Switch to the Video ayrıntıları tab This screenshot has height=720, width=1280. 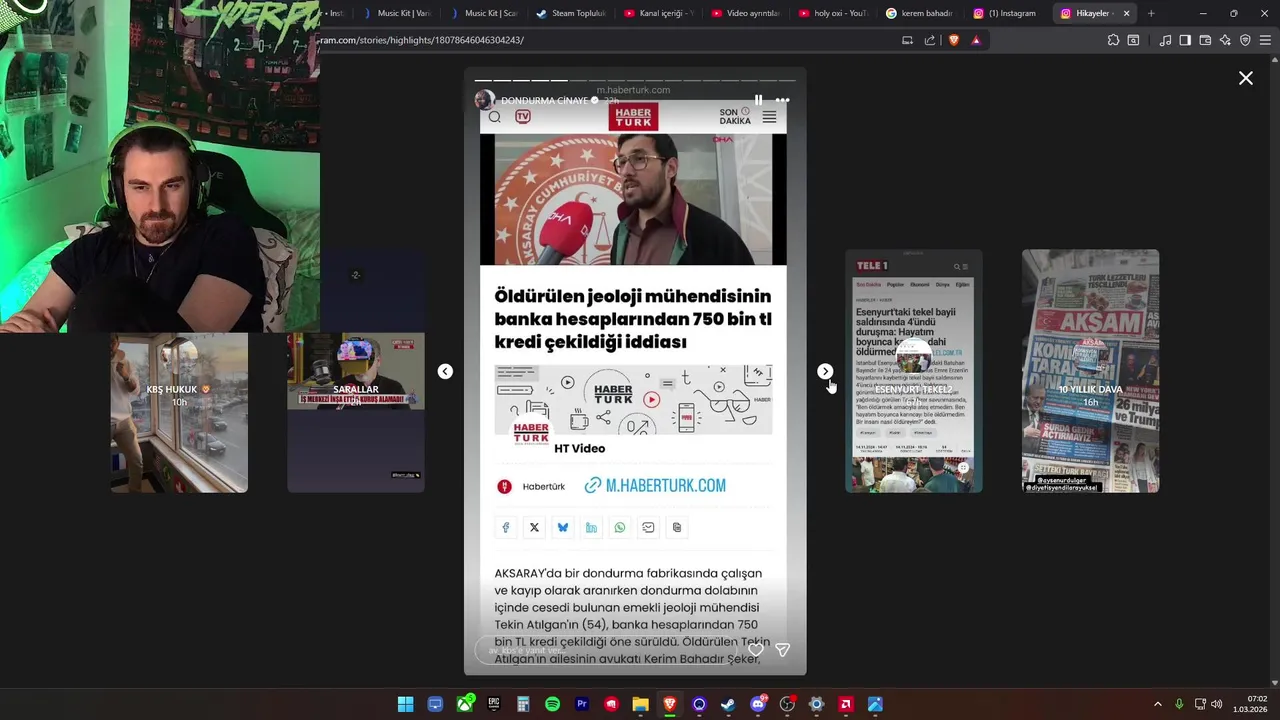(x=745, y=13)
